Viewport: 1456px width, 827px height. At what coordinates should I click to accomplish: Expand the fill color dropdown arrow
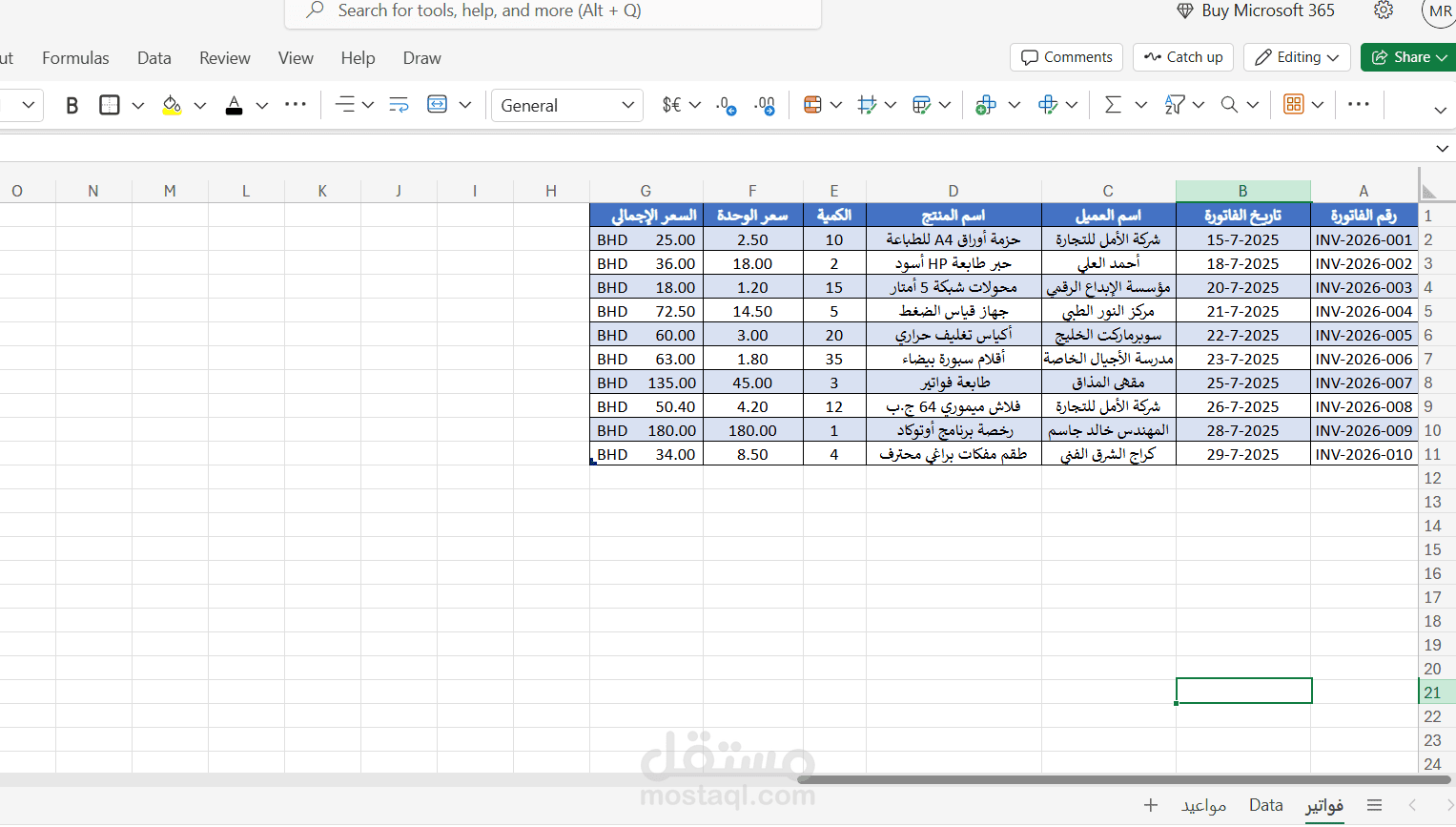coord(200,105)
